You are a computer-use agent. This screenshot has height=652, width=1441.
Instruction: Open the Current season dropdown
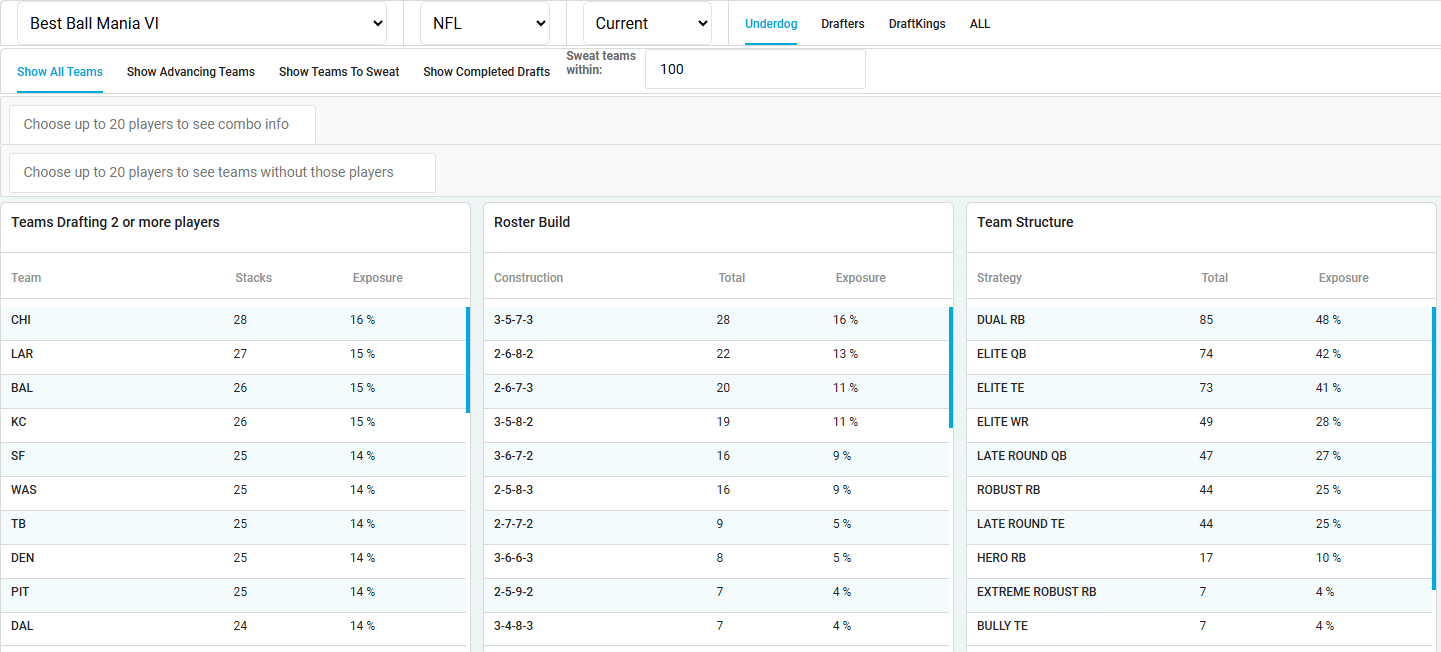[646, 23]
